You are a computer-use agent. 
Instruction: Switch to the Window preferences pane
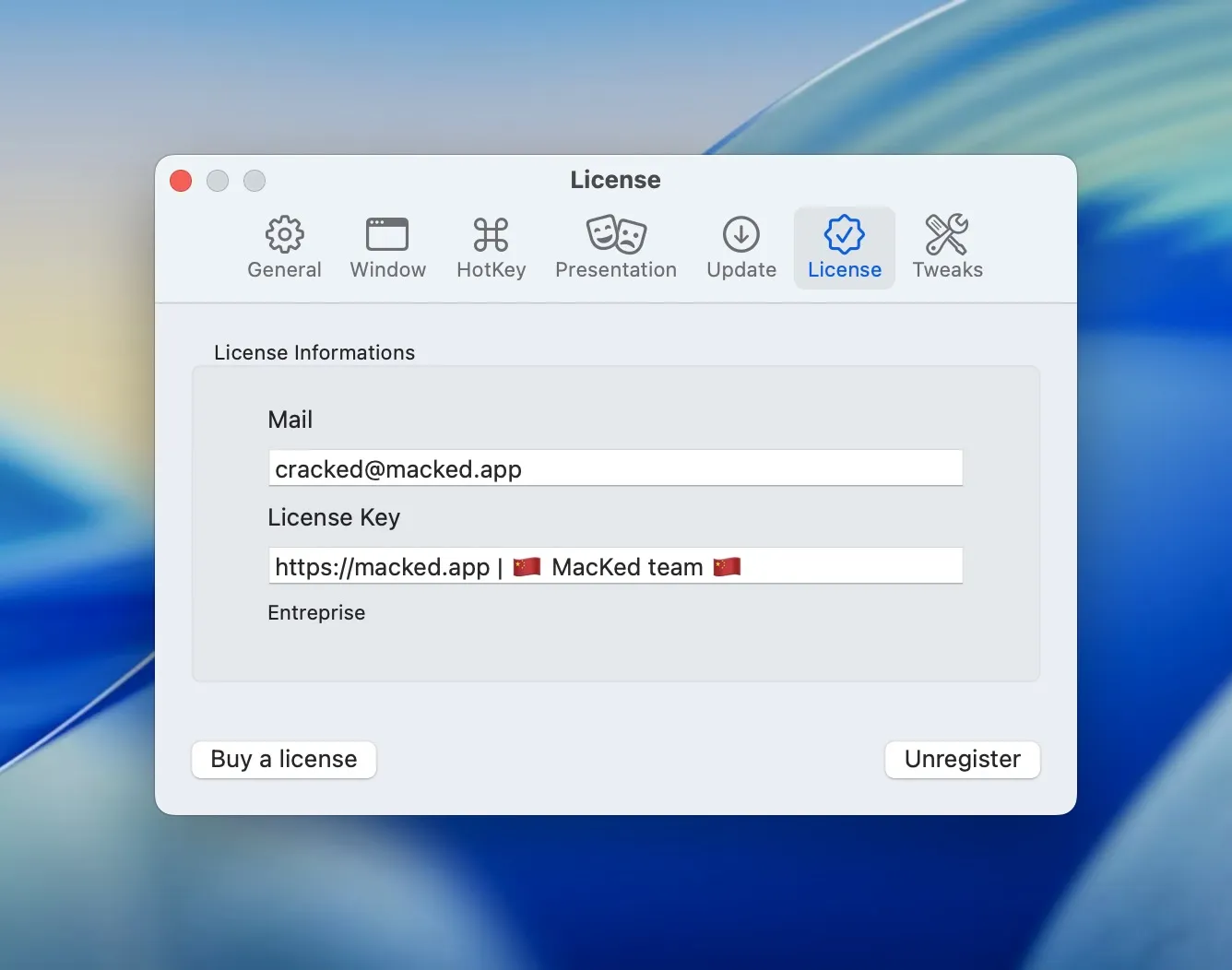(387, 247)
